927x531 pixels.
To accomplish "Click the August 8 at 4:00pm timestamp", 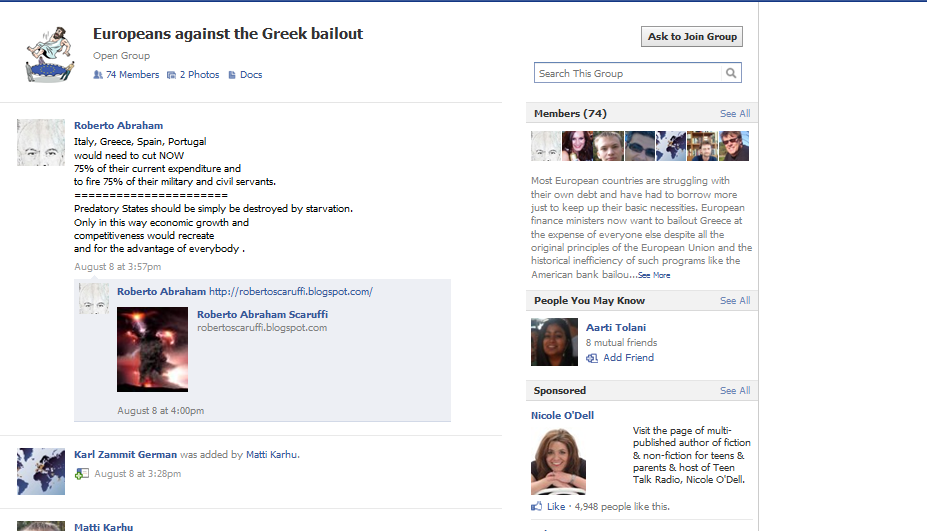I will pyautogui.click(x=161, y=410).
